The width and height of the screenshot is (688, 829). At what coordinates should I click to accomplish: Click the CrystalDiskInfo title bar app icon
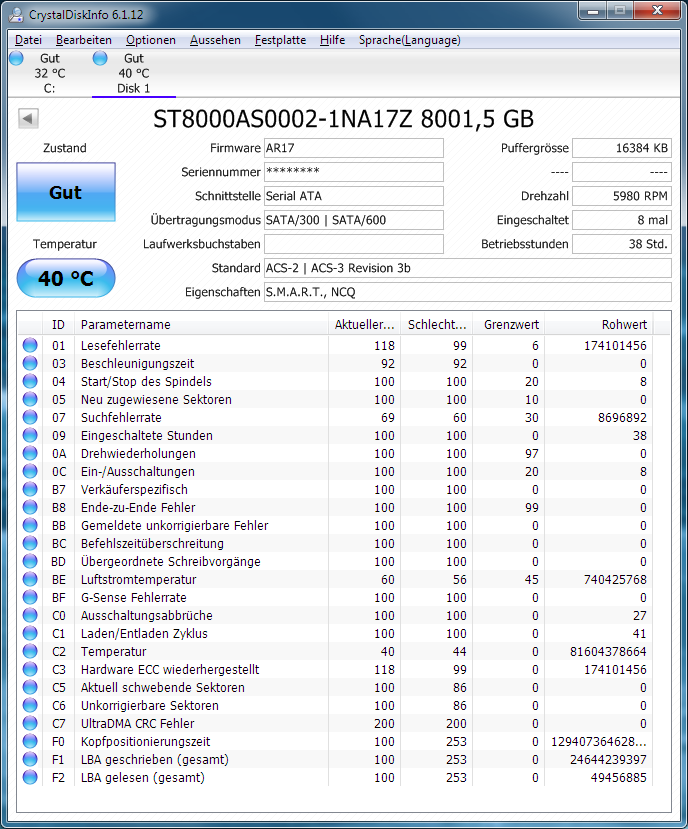16,14
